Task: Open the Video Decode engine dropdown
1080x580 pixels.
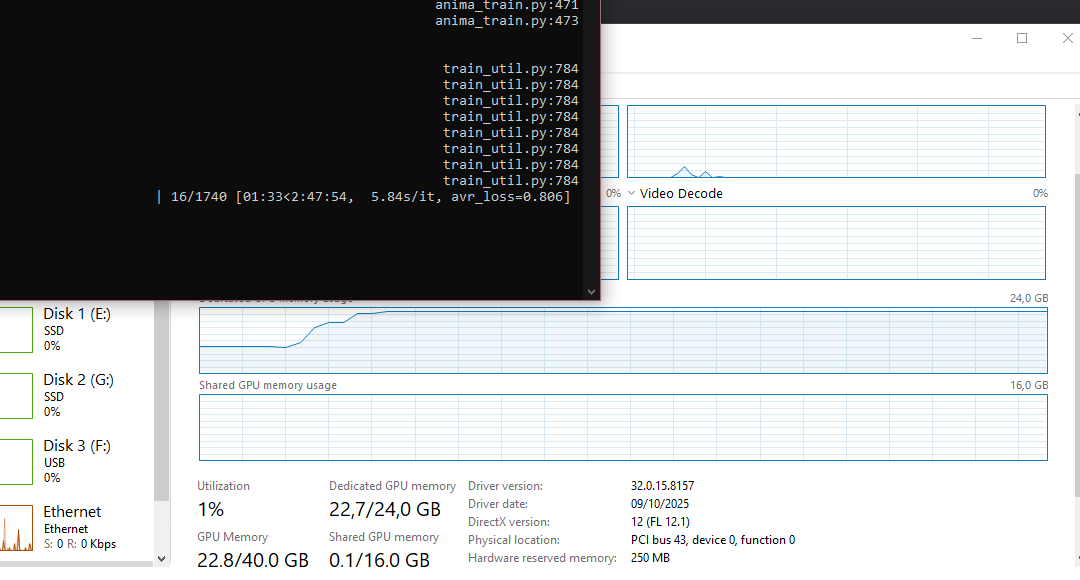Action: pyautogui.click(x=632, y=194)
